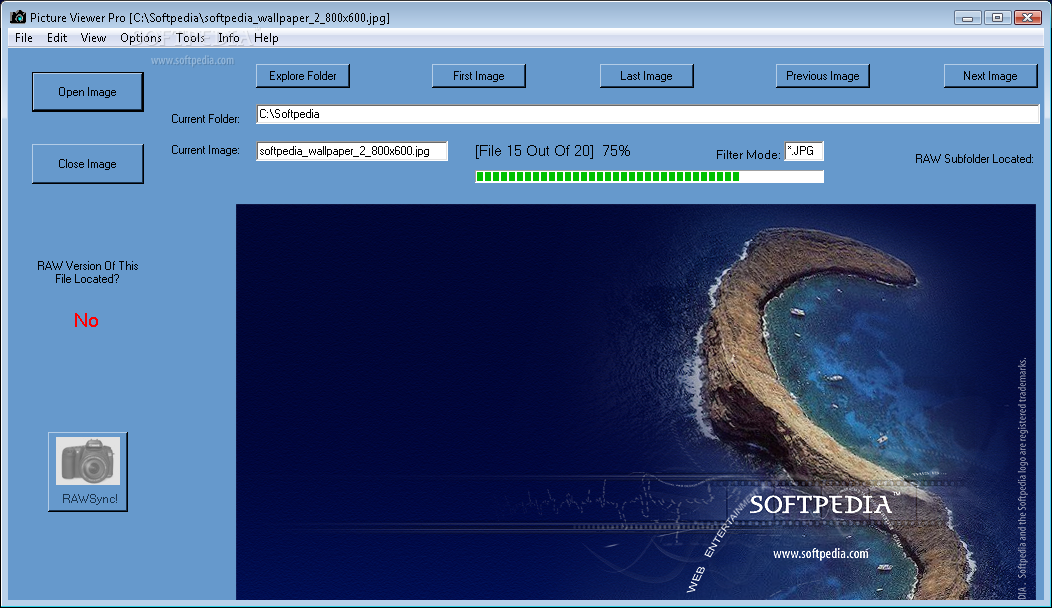The image size is (1052, 608).
Task: Click the "[File 15 Out Of 20] 75%" text
Action: click(x=552, y=151)
